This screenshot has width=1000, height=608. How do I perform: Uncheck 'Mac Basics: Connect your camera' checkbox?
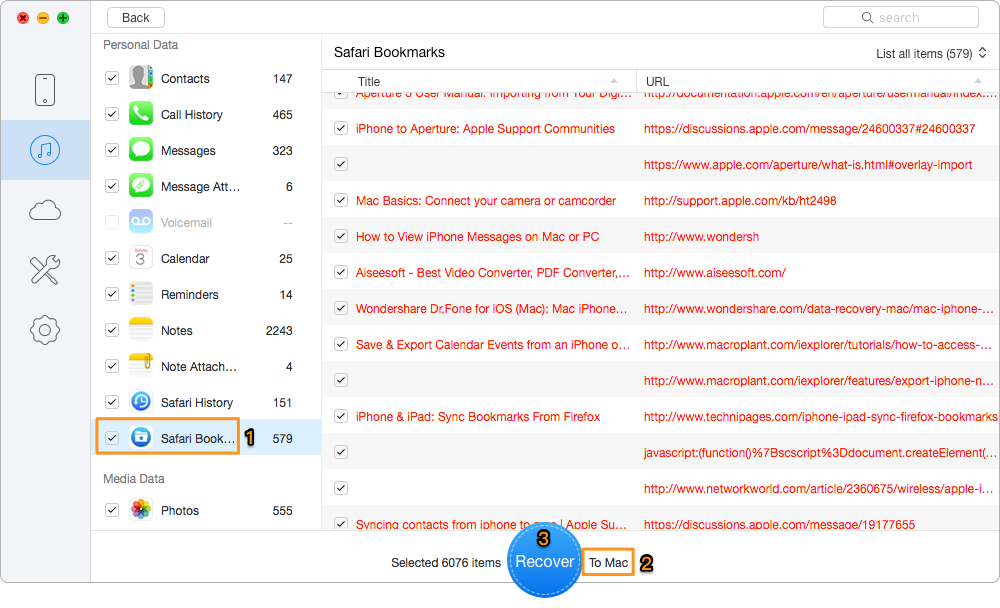tap(341, 200)
